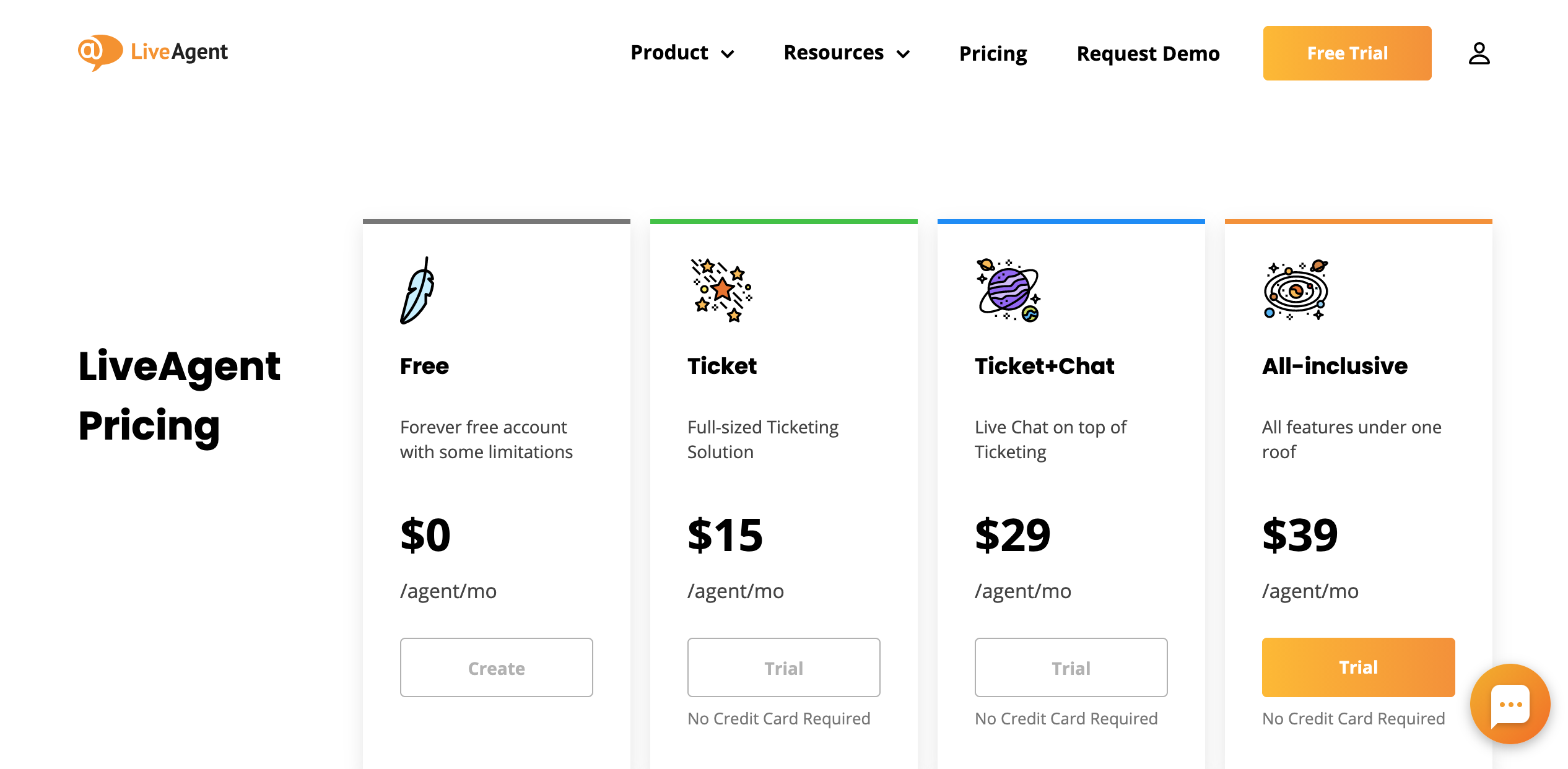Click the Free Trial button
The height and width of the screenshot is (769, 1568).
click(x=1347, y=53)
